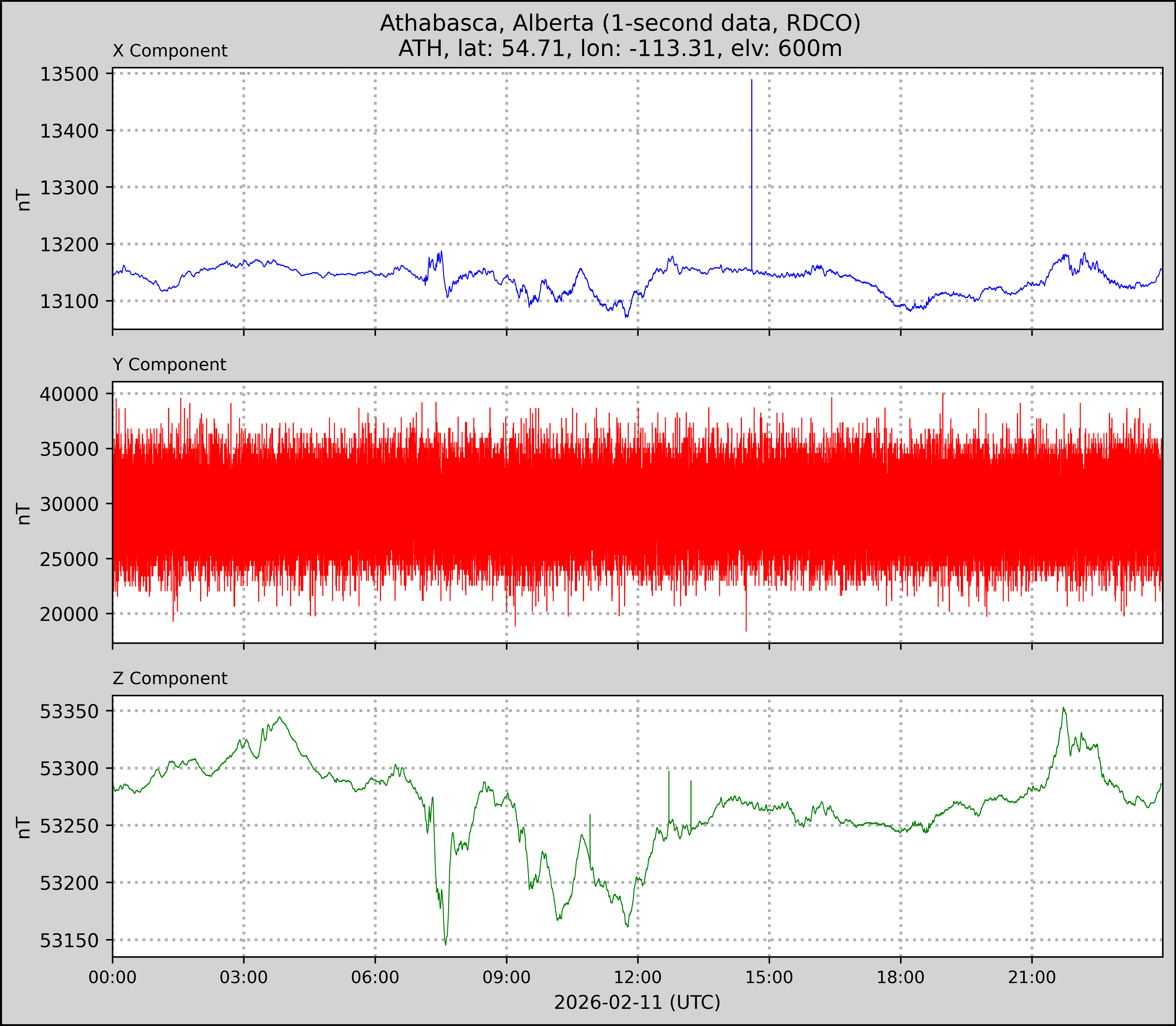
Task: Click the tall spike in X Component plot
Action: coord(751,172)
